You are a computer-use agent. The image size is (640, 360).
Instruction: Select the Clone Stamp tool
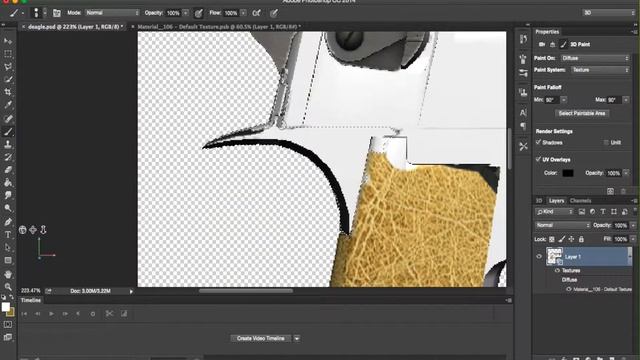pyautogui.click(x=8, y=144)
